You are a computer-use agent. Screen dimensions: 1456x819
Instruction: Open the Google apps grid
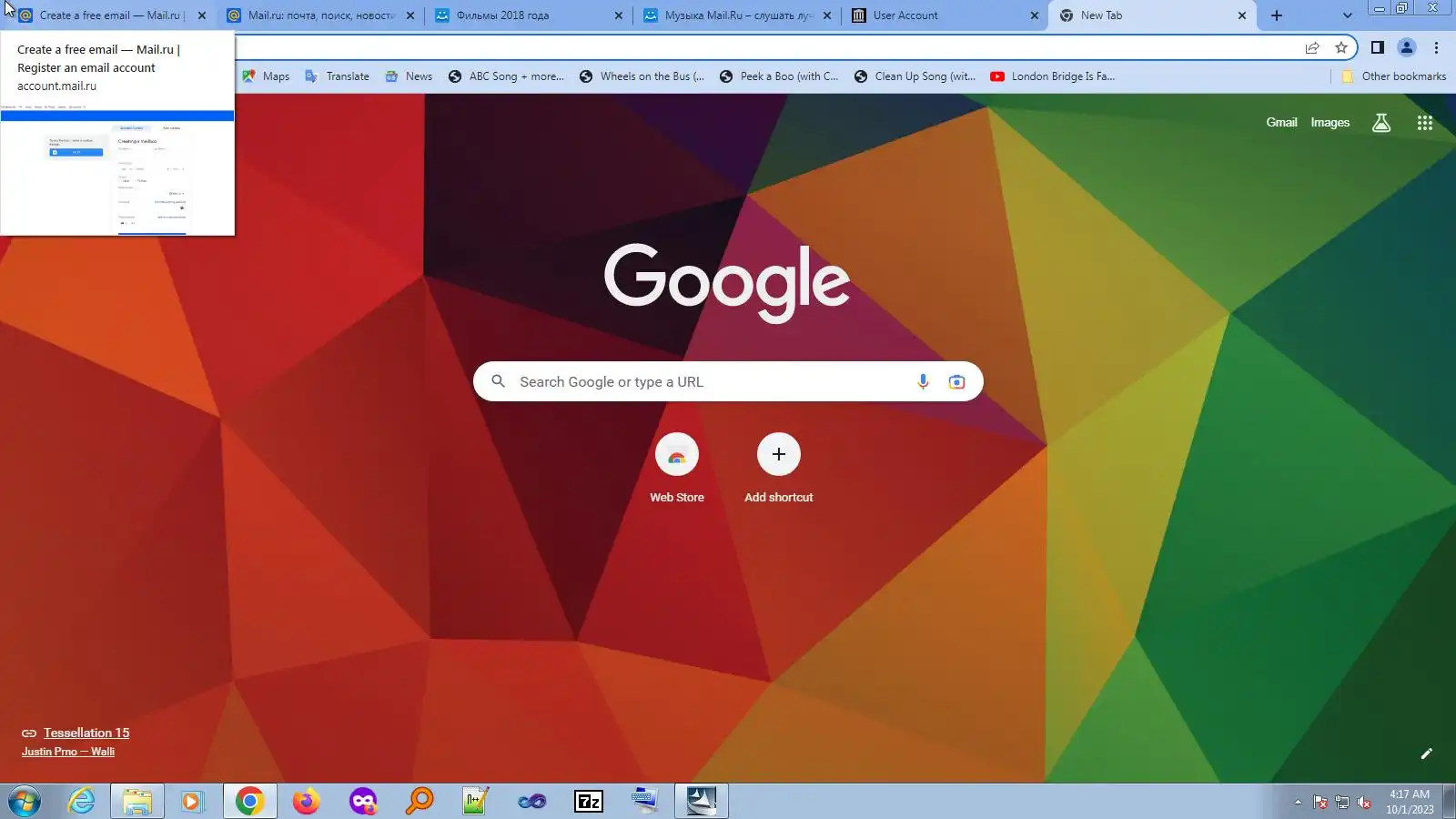click(x=1425, y=123)
